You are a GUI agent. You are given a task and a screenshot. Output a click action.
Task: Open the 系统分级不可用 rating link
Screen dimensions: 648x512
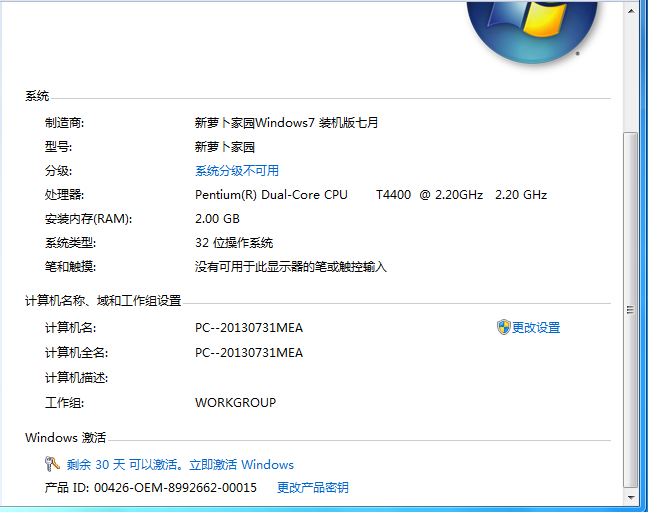(x=237, y=171)
